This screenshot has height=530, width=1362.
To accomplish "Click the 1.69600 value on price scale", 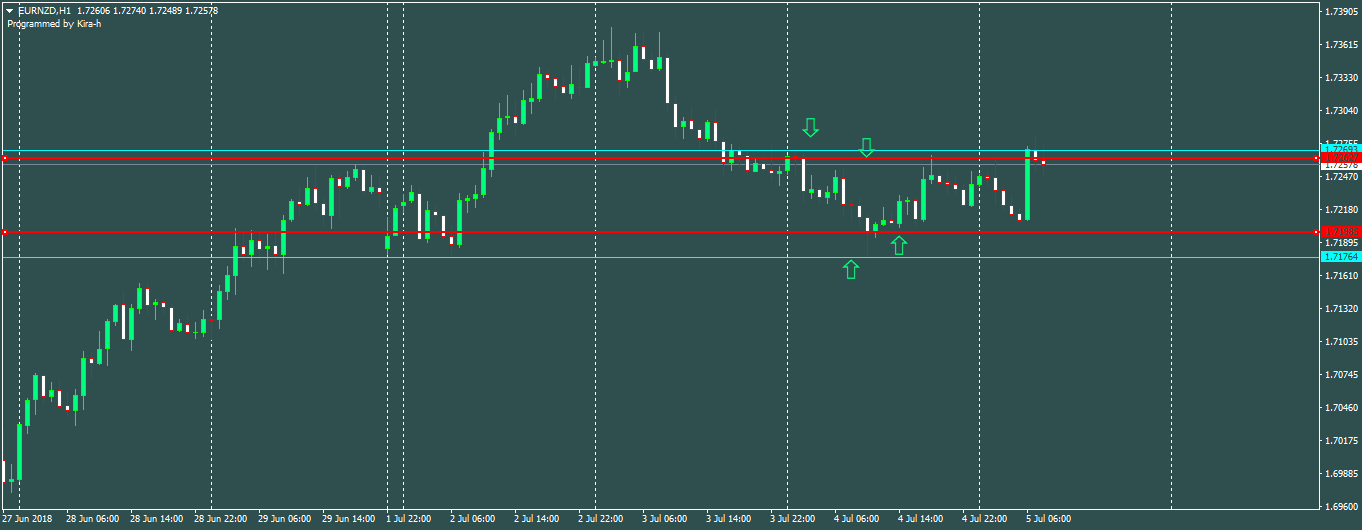I will click(x=1340, y=505).
